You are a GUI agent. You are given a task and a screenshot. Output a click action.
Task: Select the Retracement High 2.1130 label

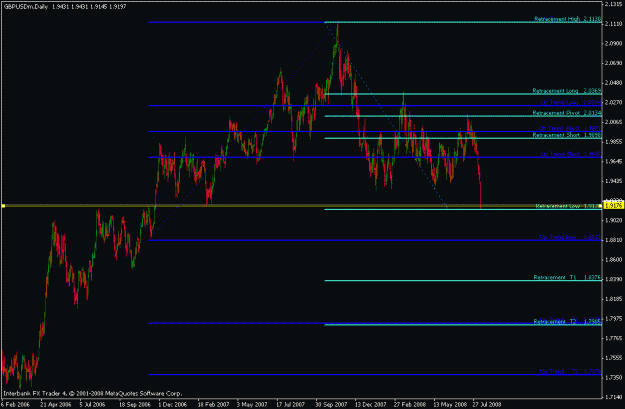tap(568, 19)
